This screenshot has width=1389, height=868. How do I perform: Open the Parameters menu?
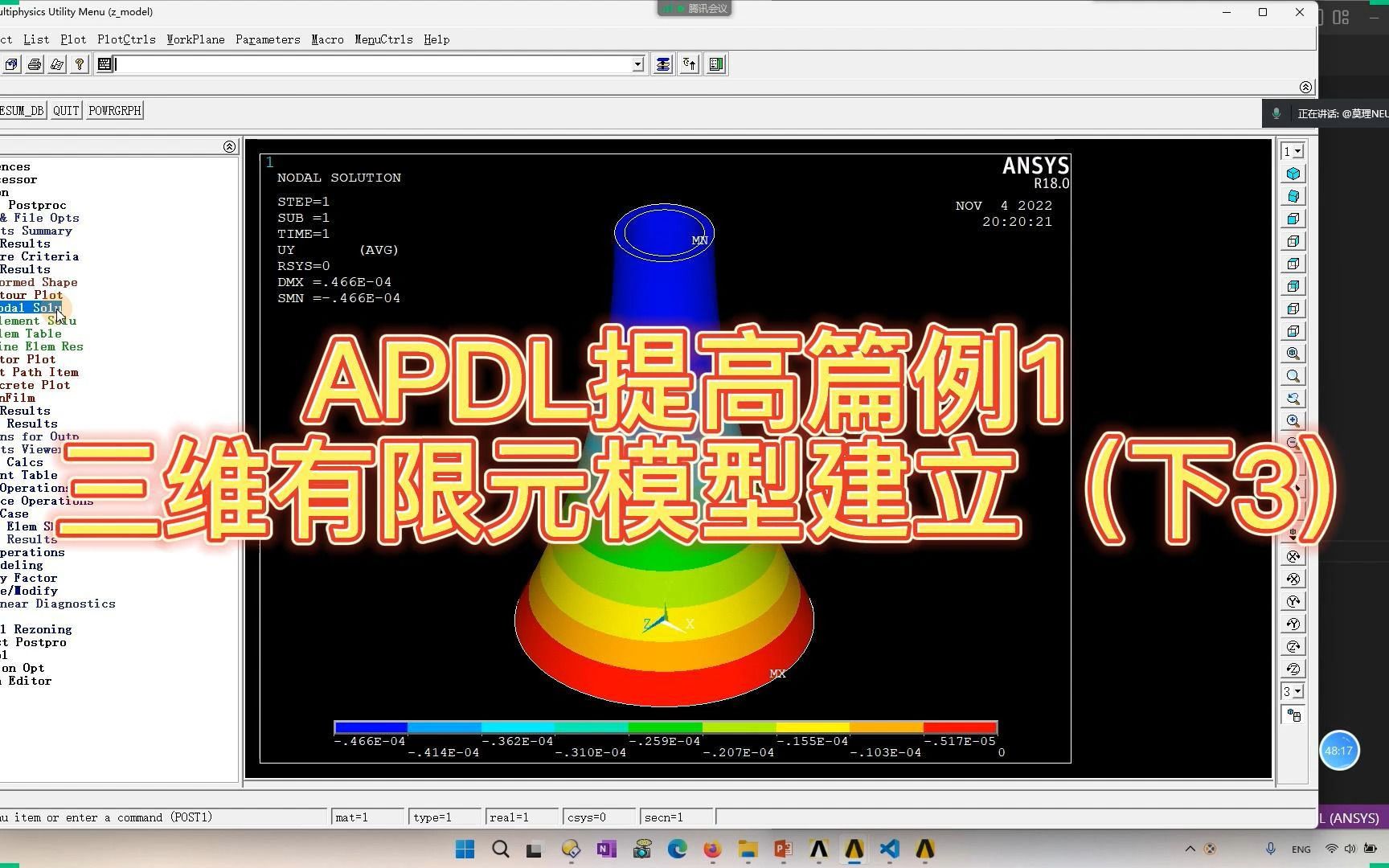268,39
